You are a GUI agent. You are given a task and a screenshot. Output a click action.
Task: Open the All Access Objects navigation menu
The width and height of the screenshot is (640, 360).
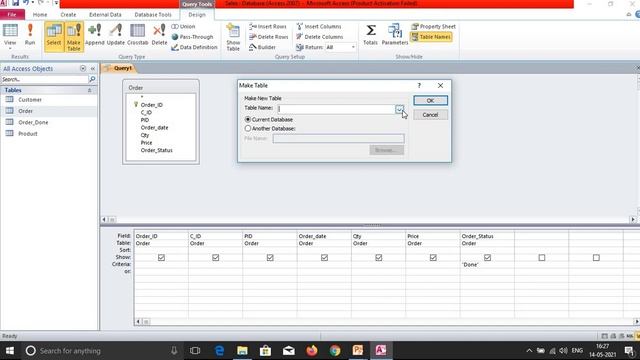[x=83, y=69]
